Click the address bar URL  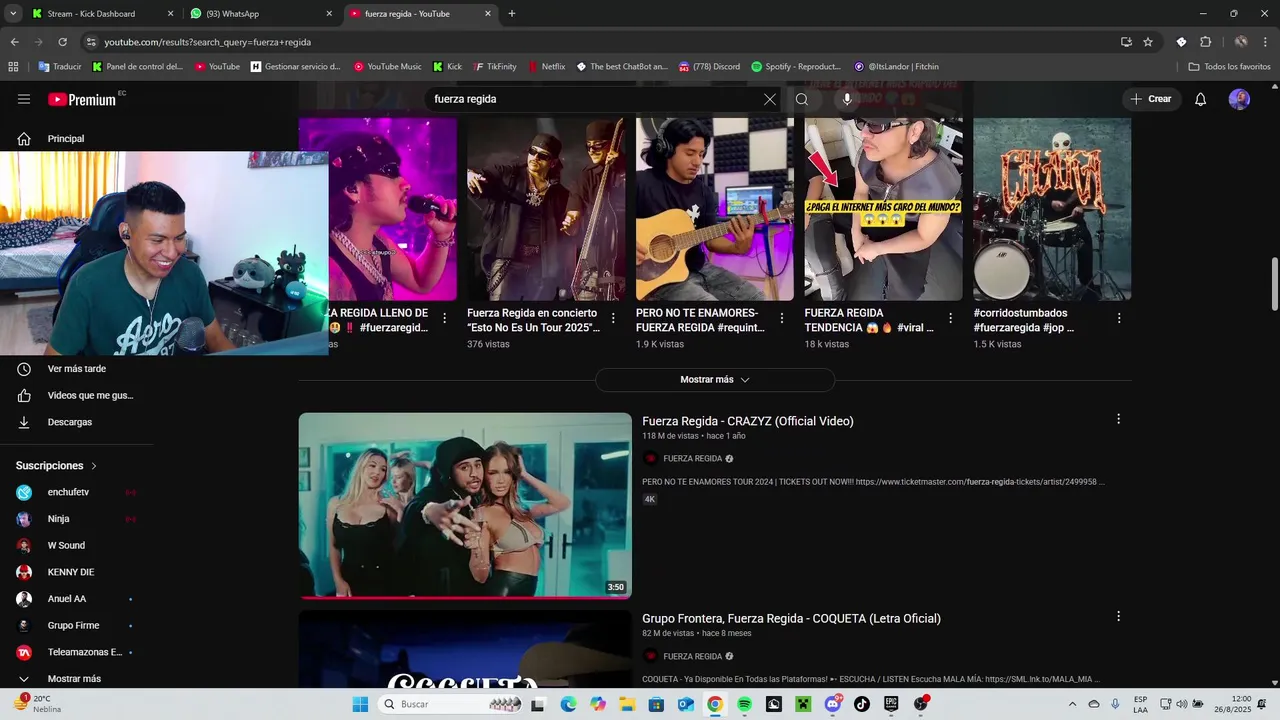click(x=208, y=42)
